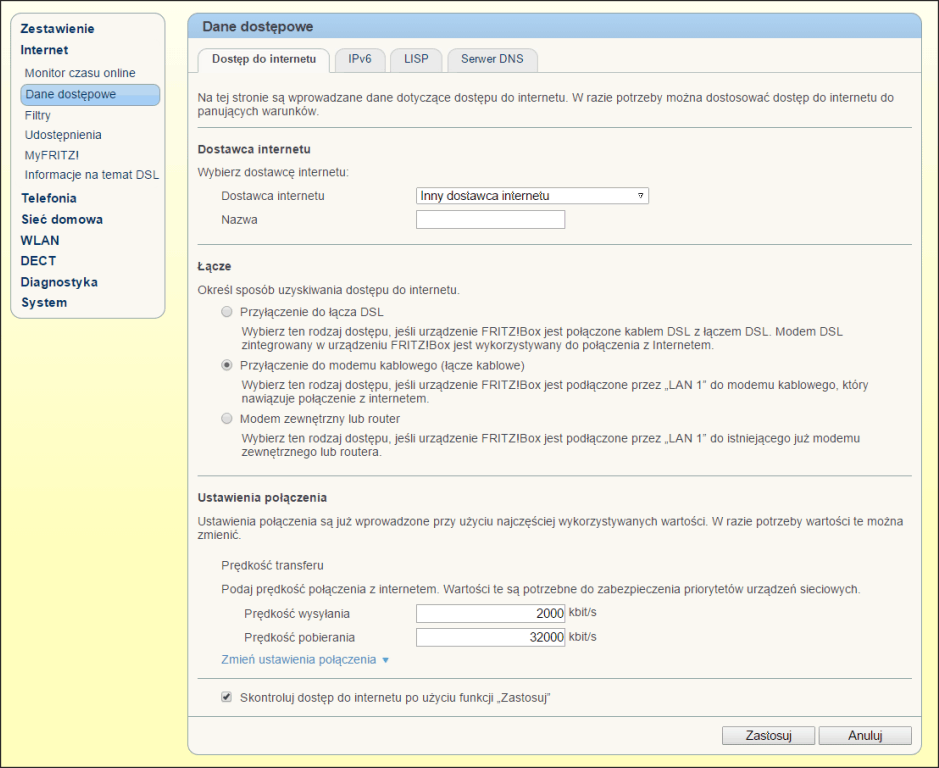Click the Nazwa text field
This screenshot has width=939, height=768.
tap(490, 220)
